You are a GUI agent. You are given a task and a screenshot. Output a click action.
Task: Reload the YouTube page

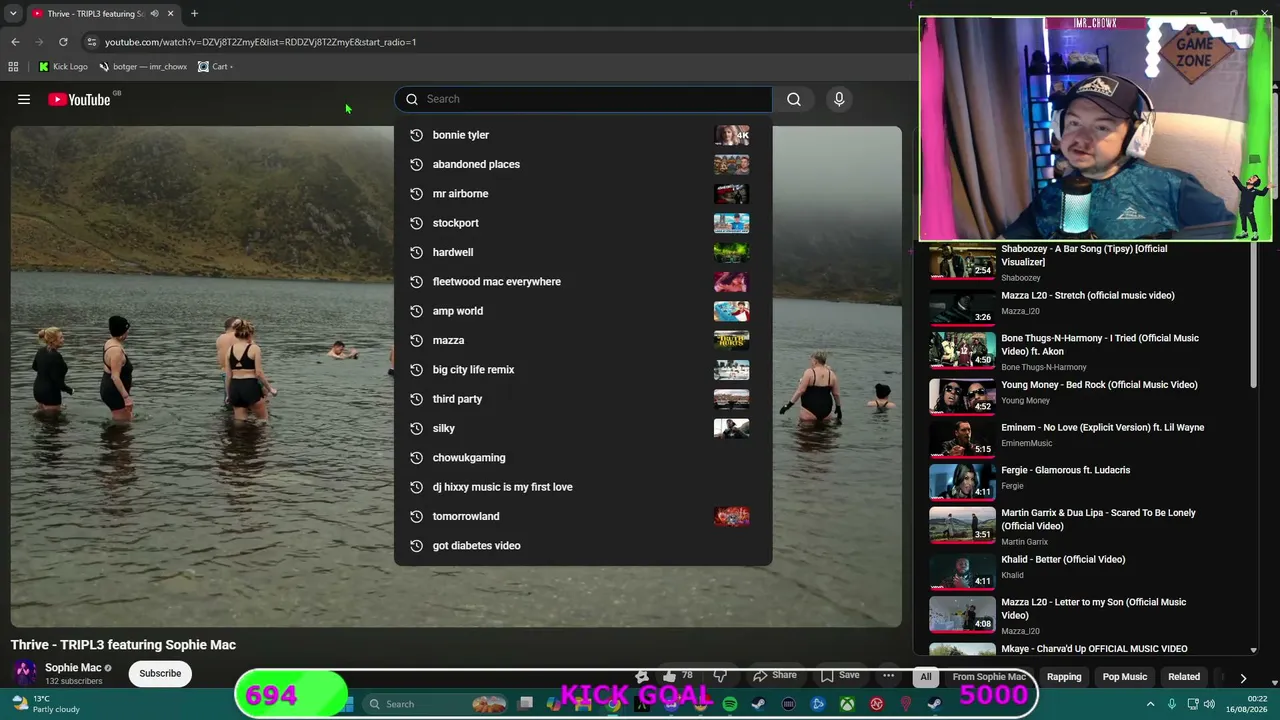(x=63, y=42)
